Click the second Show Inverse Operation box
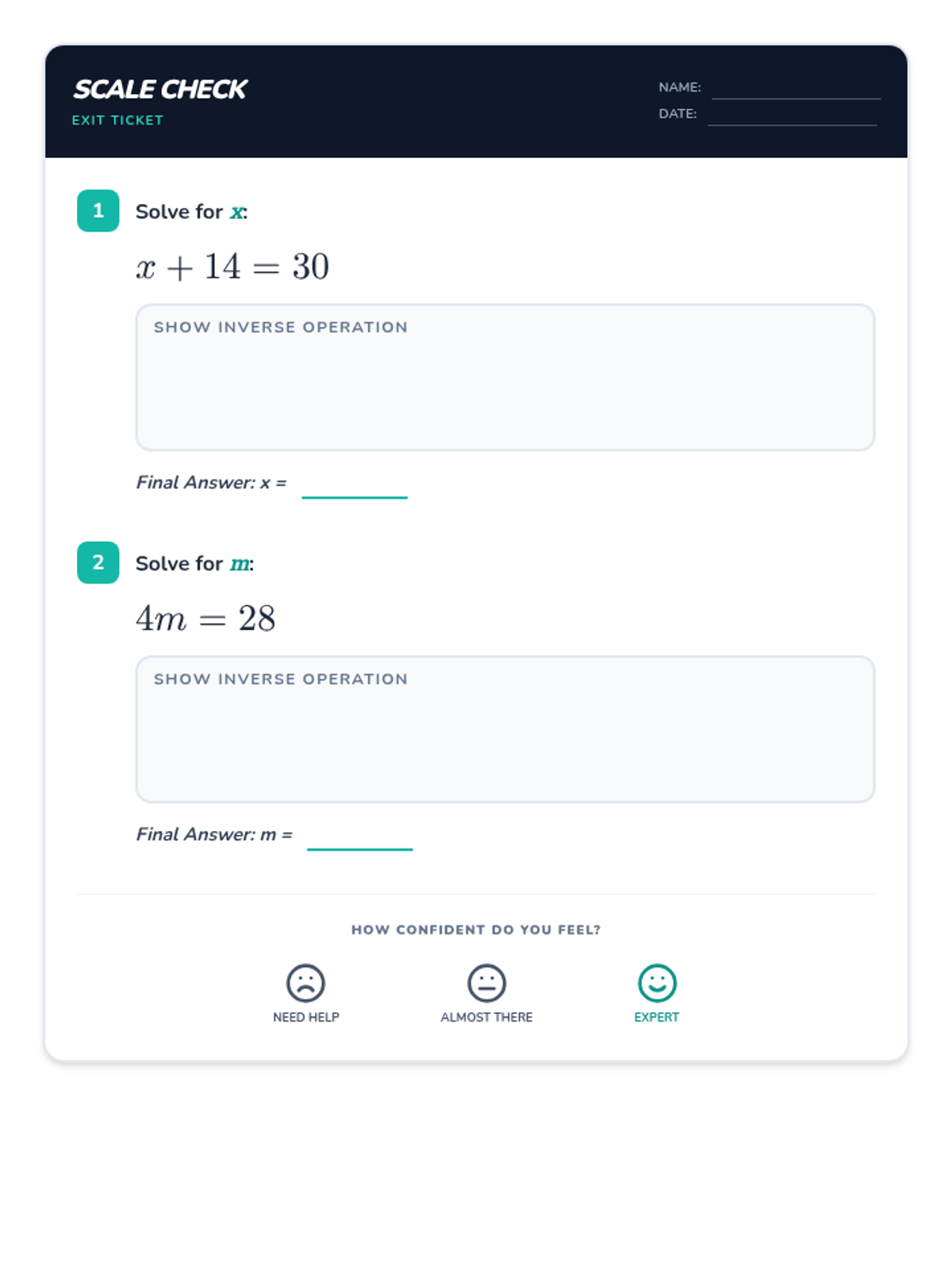This screenshot has height=1270, width=952. tap(505, 729)
